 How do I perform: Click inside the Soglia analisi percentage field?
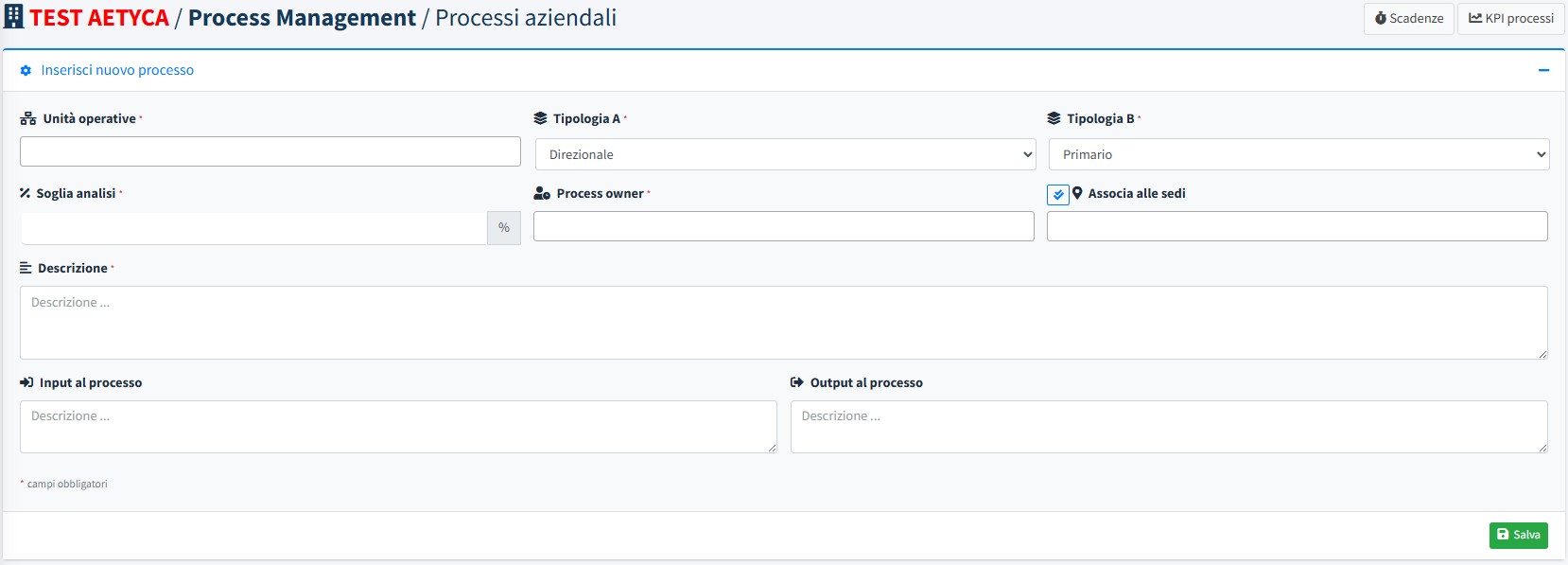pos(253,228)
